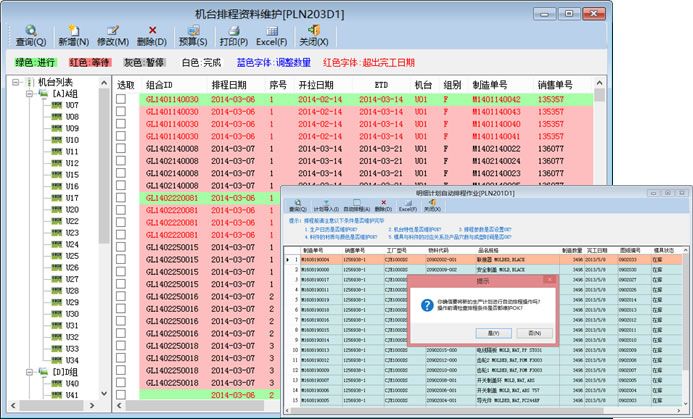Click the 模具状态 column header in PLN201D1 grid

click(663, 250)
